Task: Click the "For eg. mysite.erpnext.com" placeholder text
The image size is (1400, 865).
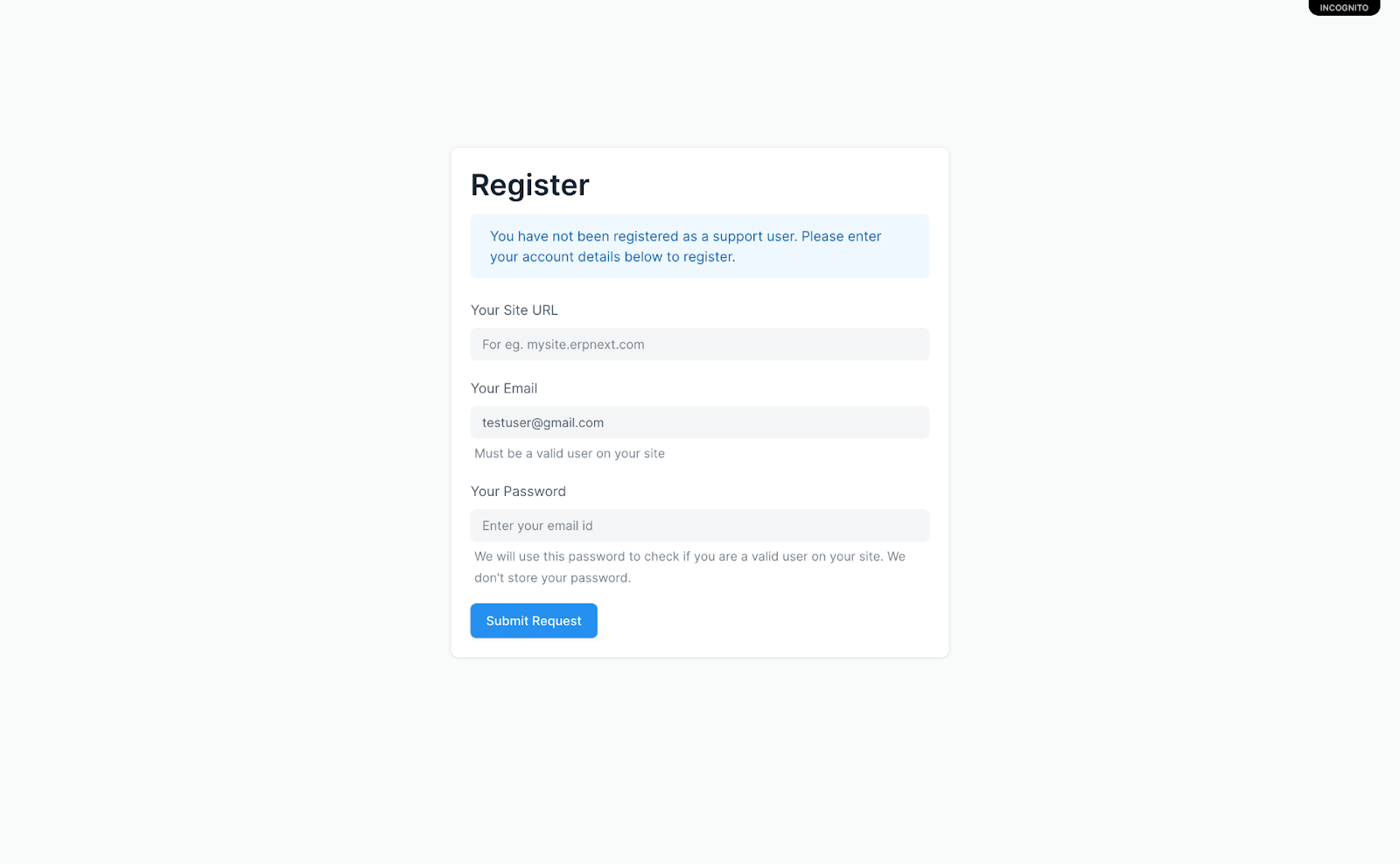Action: pyautogui.click(x=563, y=345)
